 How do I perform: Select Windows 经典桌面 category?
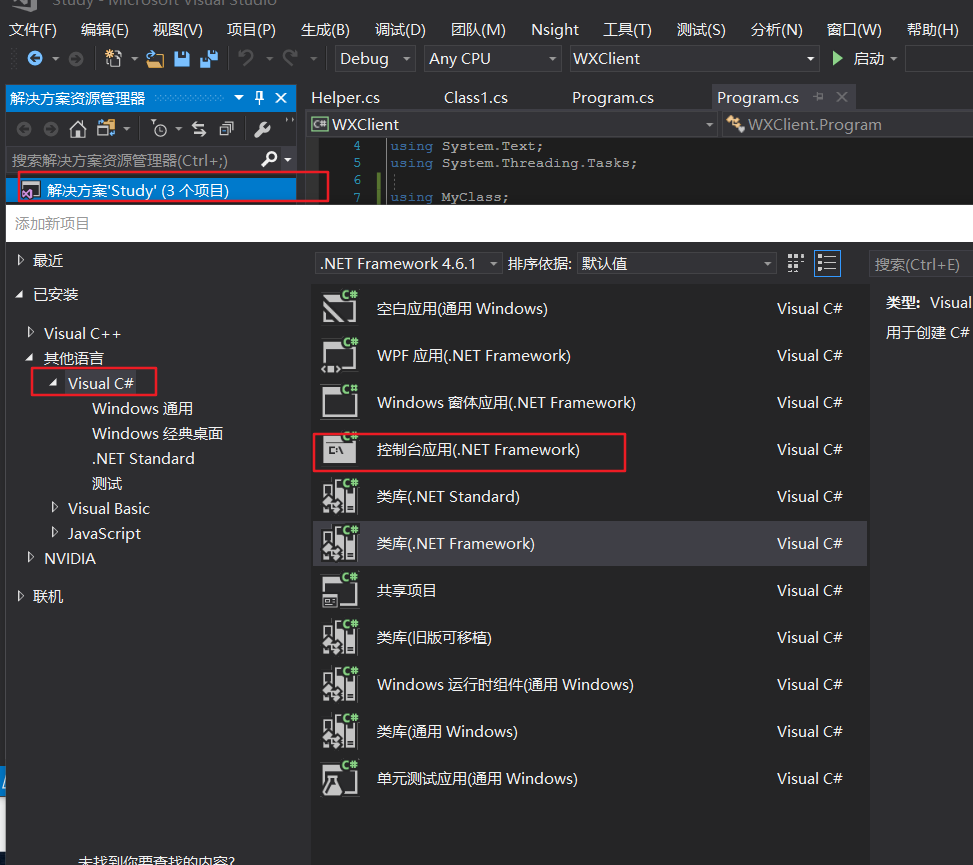tap(158, 433)
